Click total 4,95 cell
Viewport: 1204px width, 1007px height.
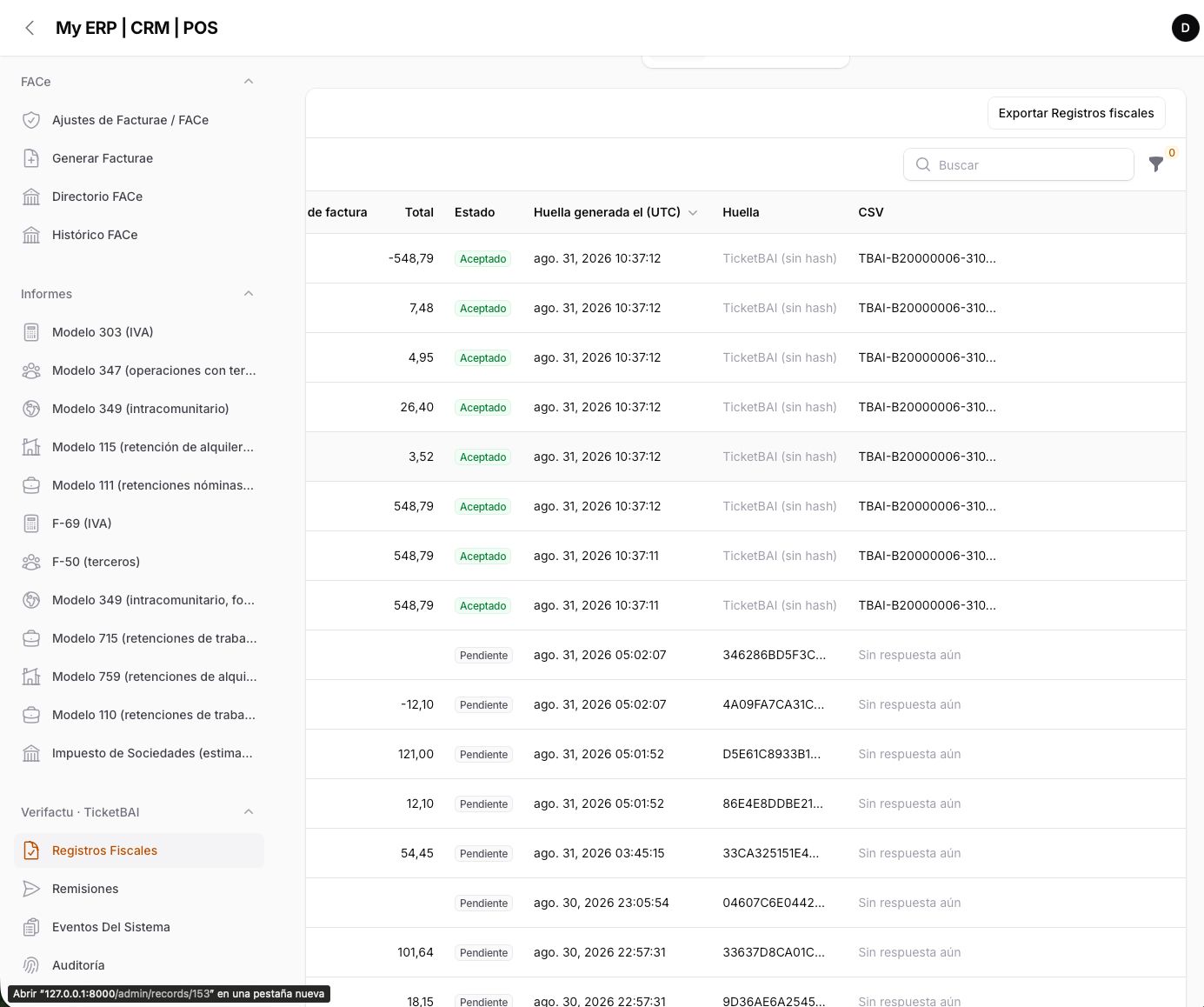pos(421,357)
